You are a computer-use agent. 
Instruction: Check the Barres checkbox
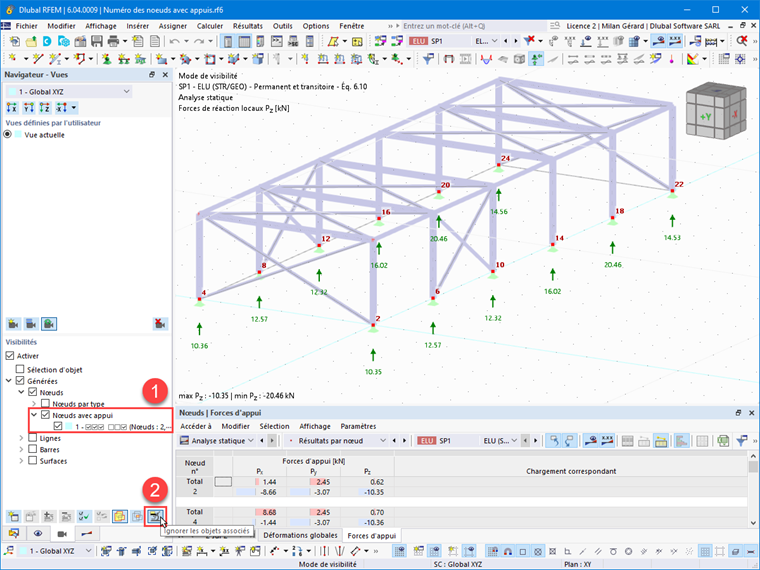pos(32,449)
